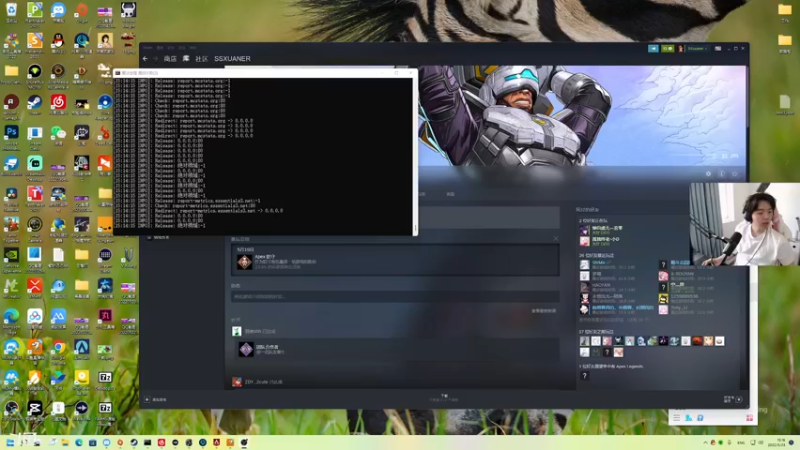Select the Microsoft Edge desktop shortcut
Image resolution: width=800 pixels, height=450 pixels.
[11, 317]
